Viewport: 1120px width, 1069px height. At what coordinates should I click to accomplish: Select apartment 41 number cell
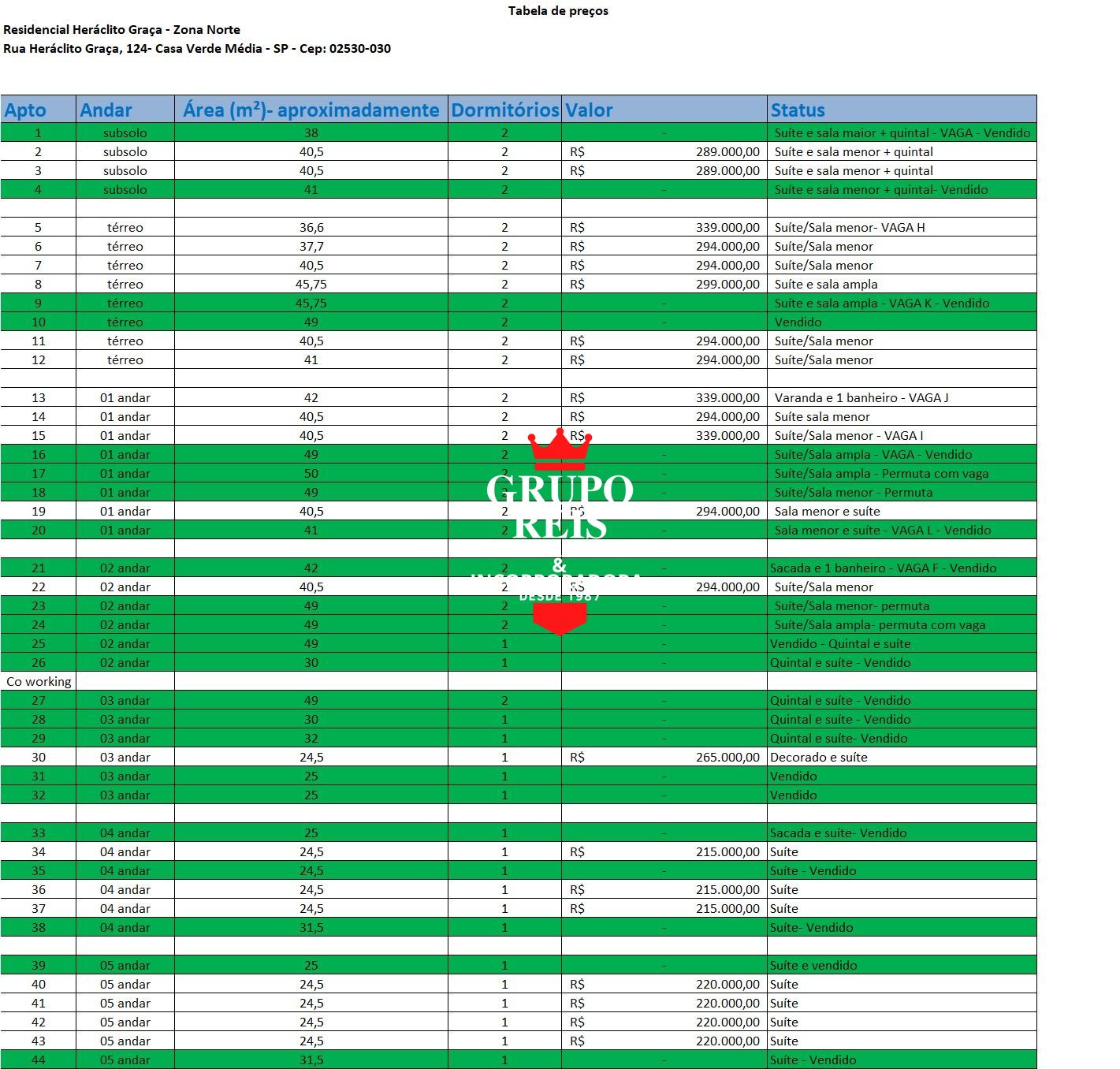click(38, 1004)
